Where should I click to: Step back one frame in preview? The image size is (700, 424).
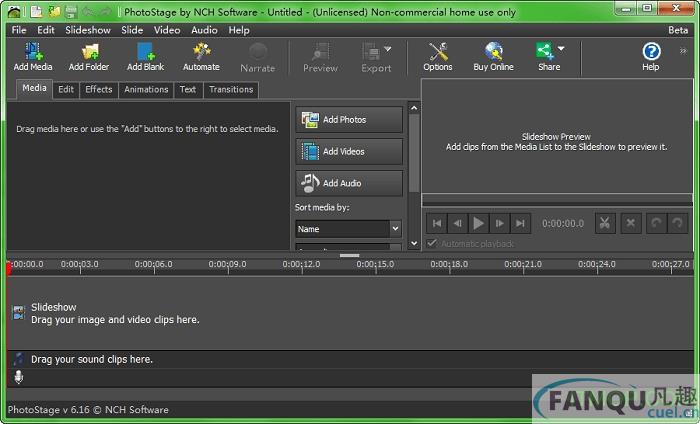[458, 223]
